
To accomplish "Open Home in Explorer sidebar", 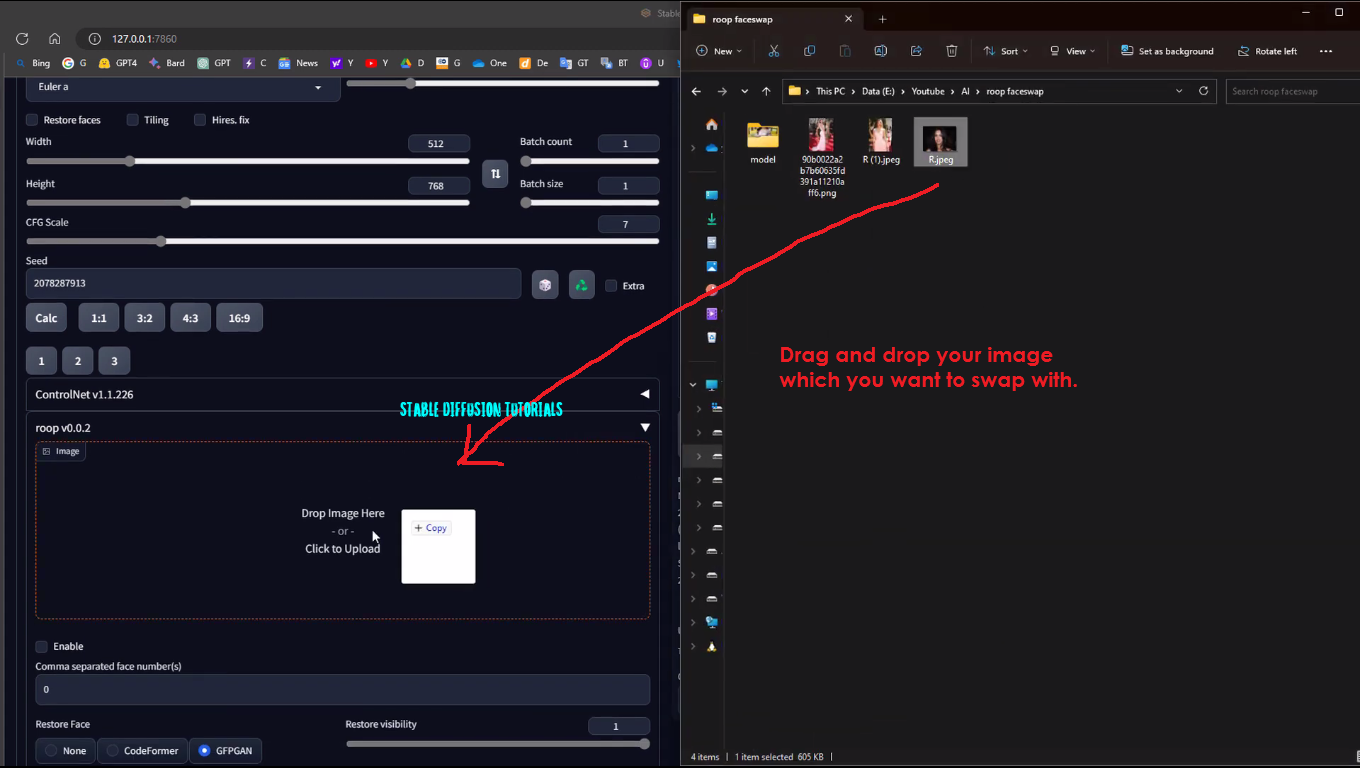I will (x=712, y=125).
